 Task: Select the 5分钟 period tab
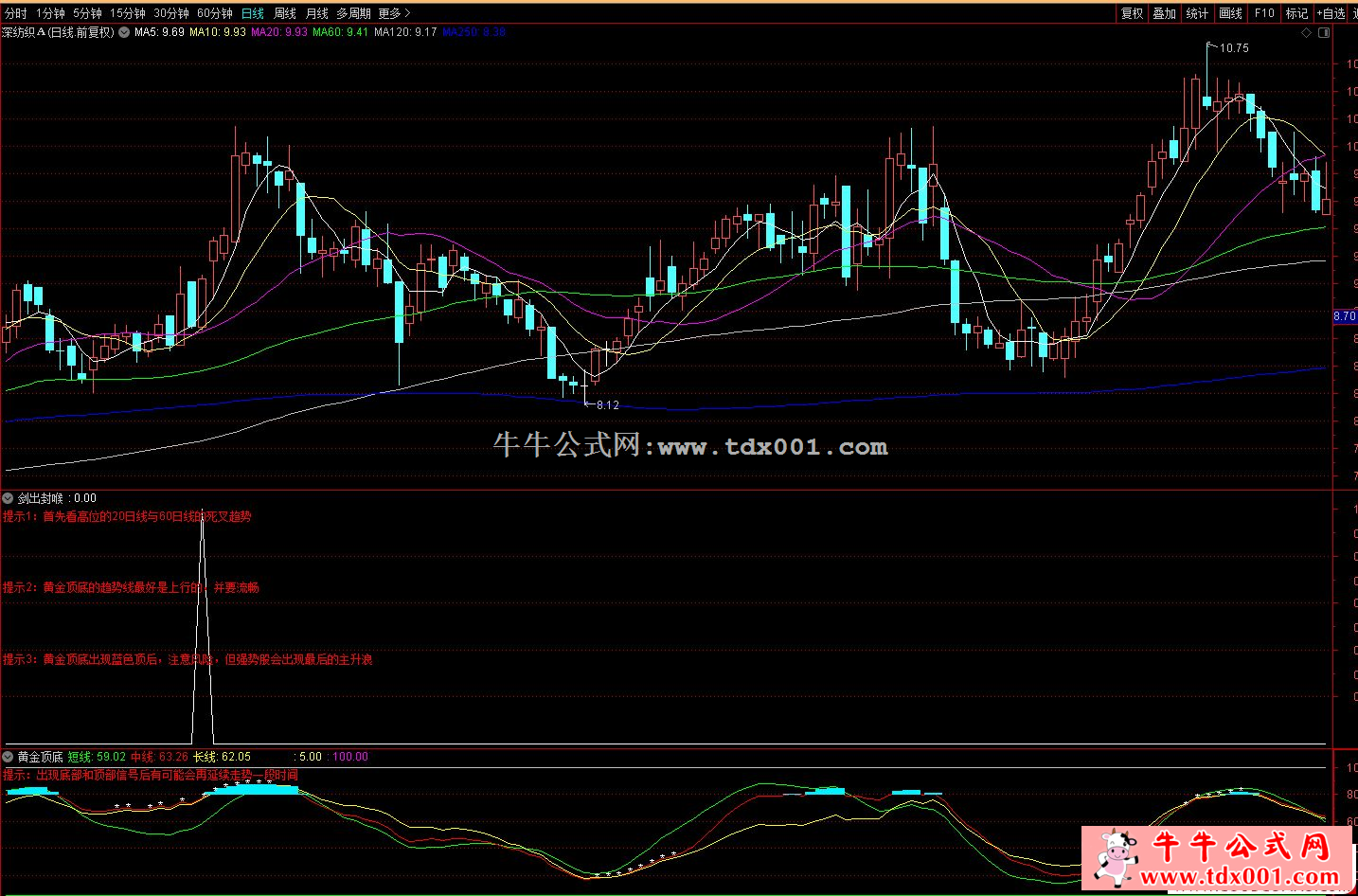[87, 13]
